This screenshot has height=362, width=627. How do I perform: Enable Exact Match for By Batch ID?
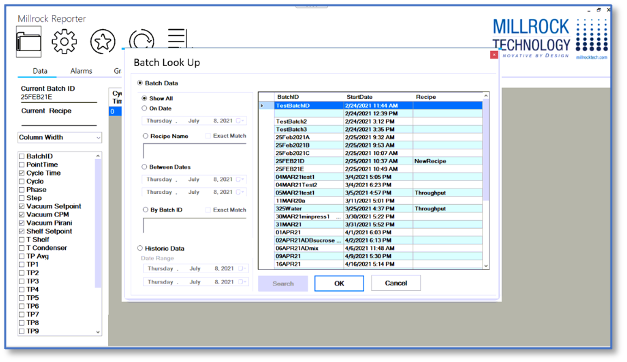[208, 210]
